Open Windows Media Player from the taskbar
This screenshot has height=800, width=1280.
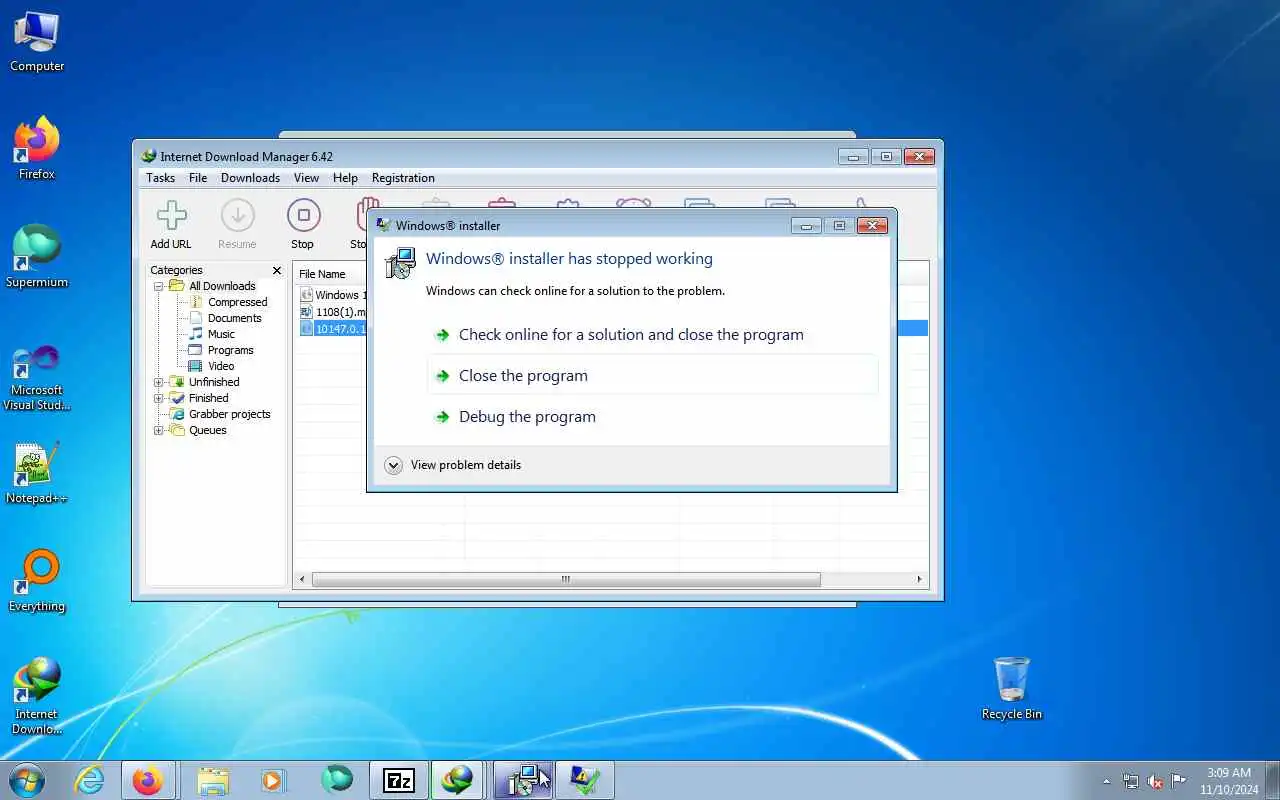click(x=273, y=780)
